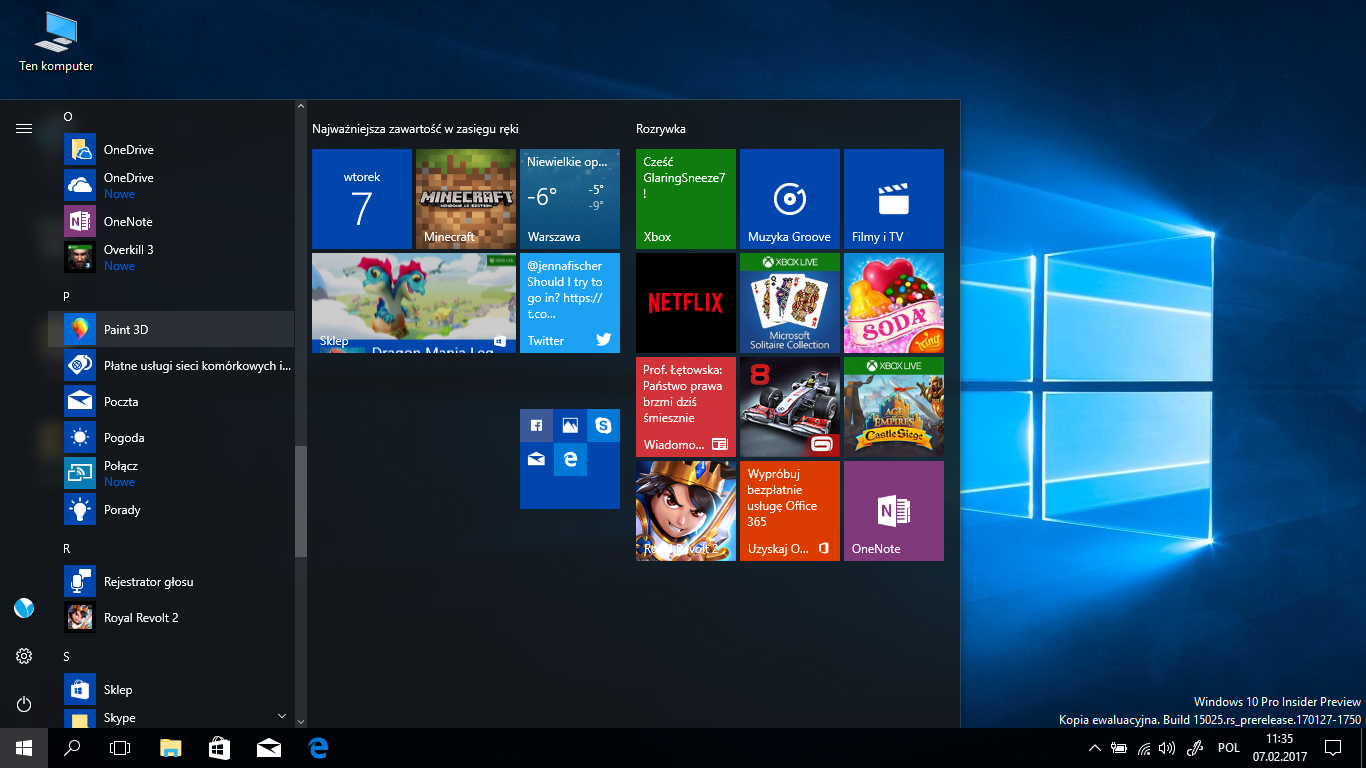Open the racing game tile with number 8
The height and width of the screenshot is (768, 1366).
pyautogui.click(x=790, y=407)
